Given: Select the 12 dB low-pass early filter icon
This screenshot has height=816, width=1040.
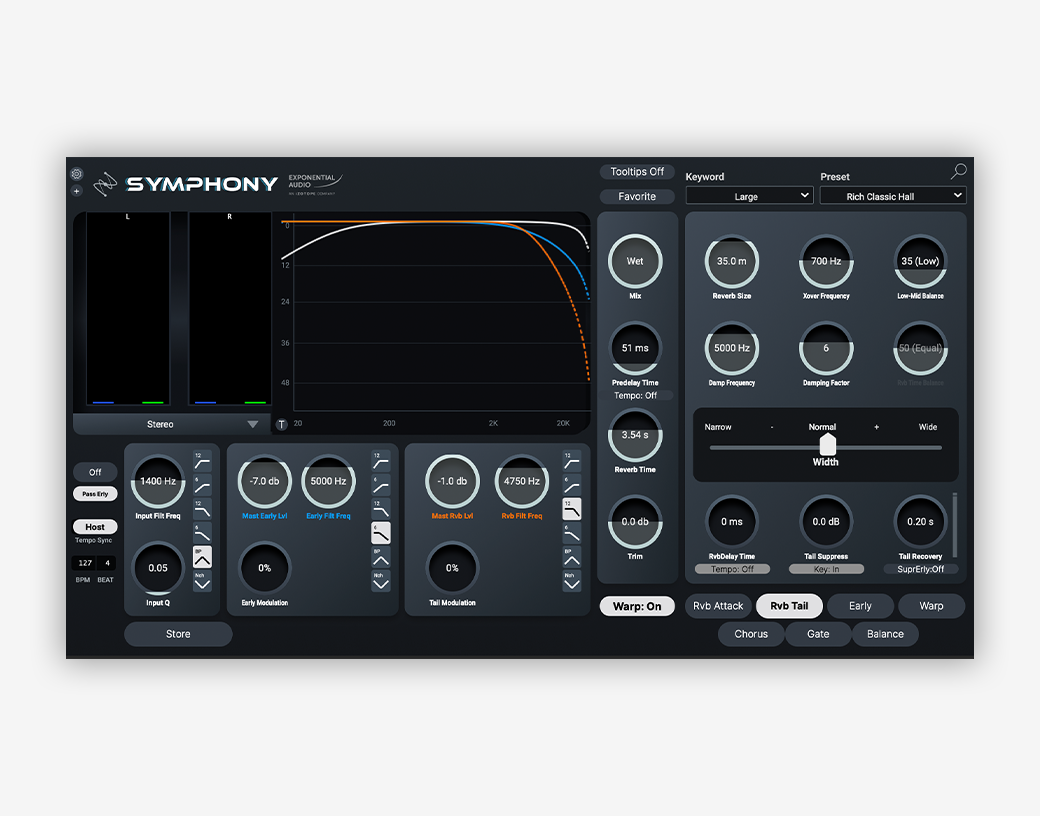Looking at the screenshot, I should tap(381, 509).
